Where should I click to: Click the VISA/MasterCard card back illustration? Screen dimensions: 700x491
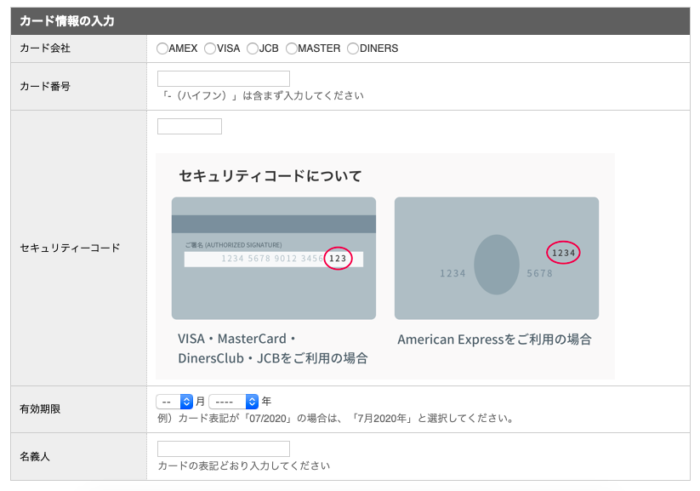(x=274, y=258)
